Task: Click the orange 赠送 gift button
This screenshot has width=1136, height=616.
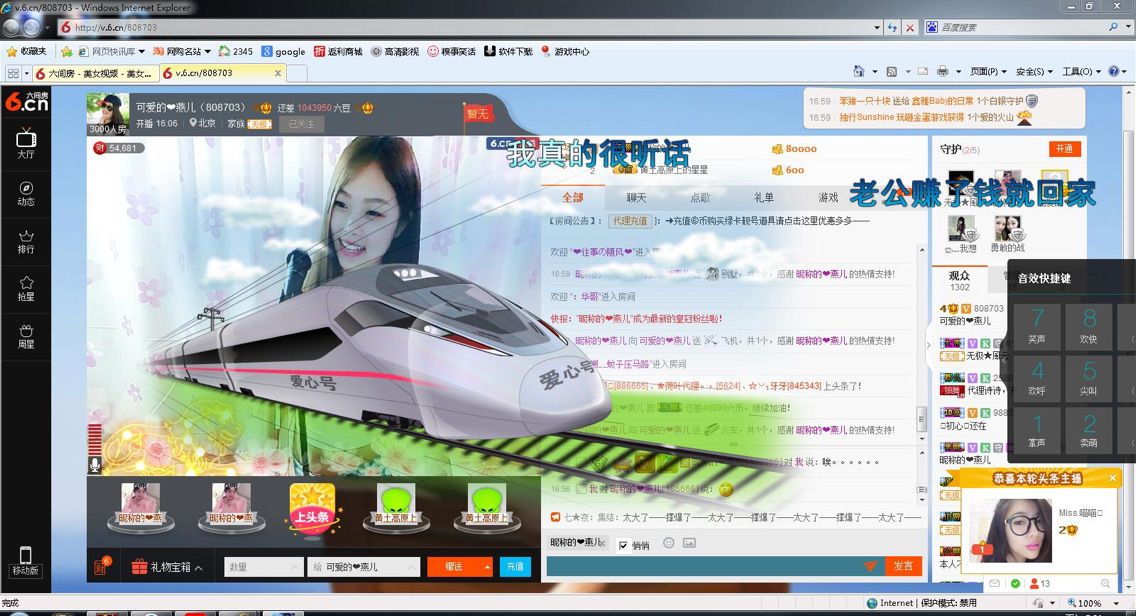Action: tap(454, 567)
